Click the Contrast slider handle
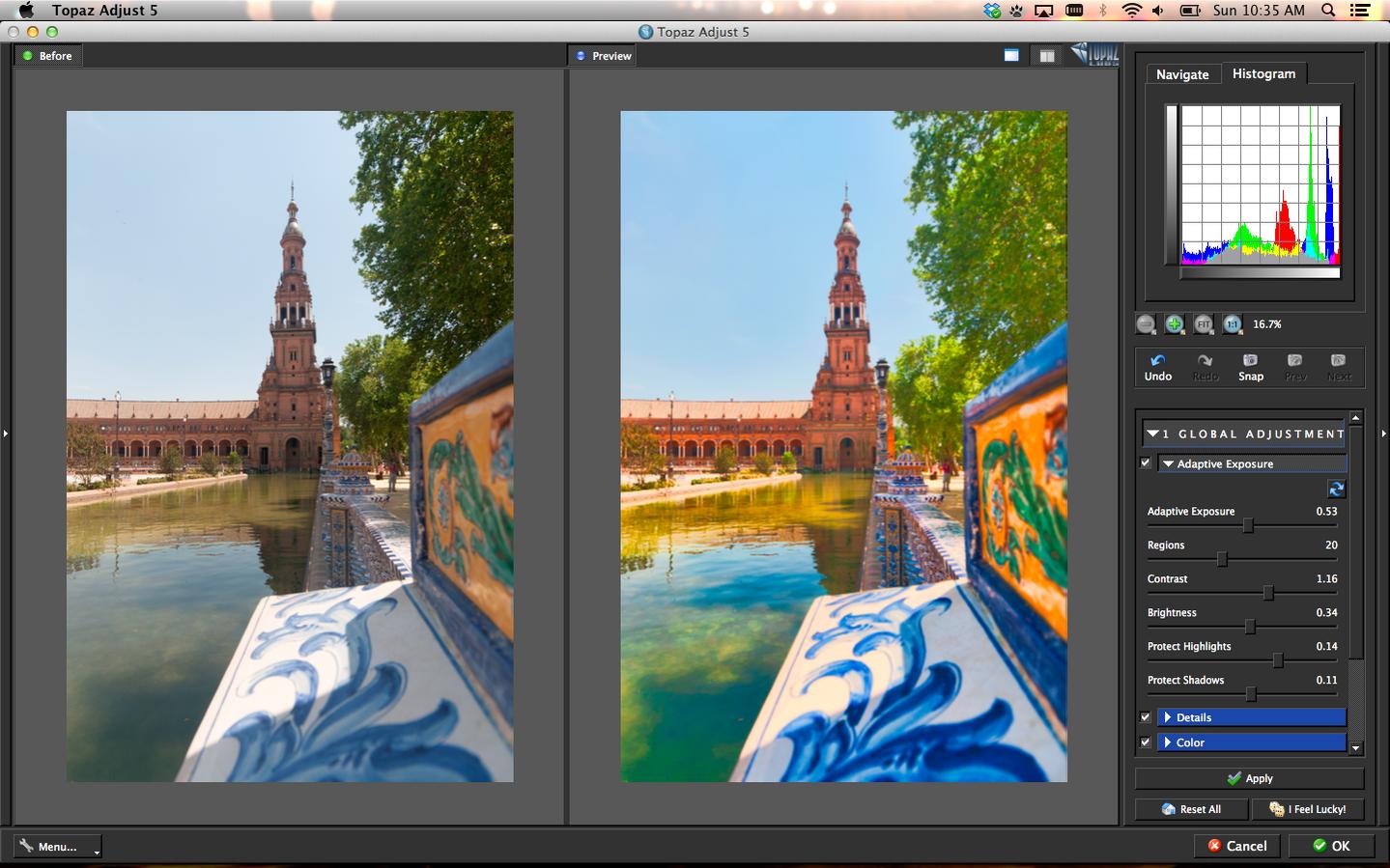Screen dimensions: 1390x868 pos(1268,593)
